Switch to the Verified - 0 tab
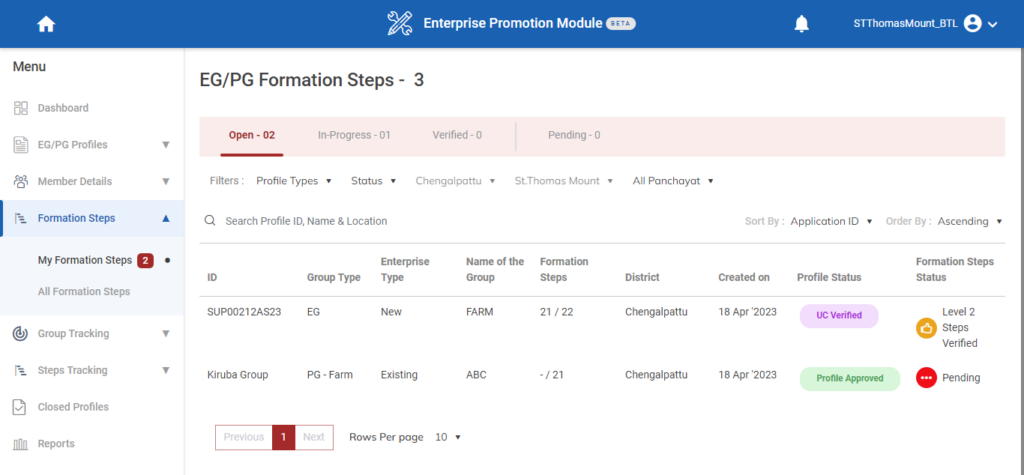The height and width of the screenshot is (475, 1024). click(457, 135)
